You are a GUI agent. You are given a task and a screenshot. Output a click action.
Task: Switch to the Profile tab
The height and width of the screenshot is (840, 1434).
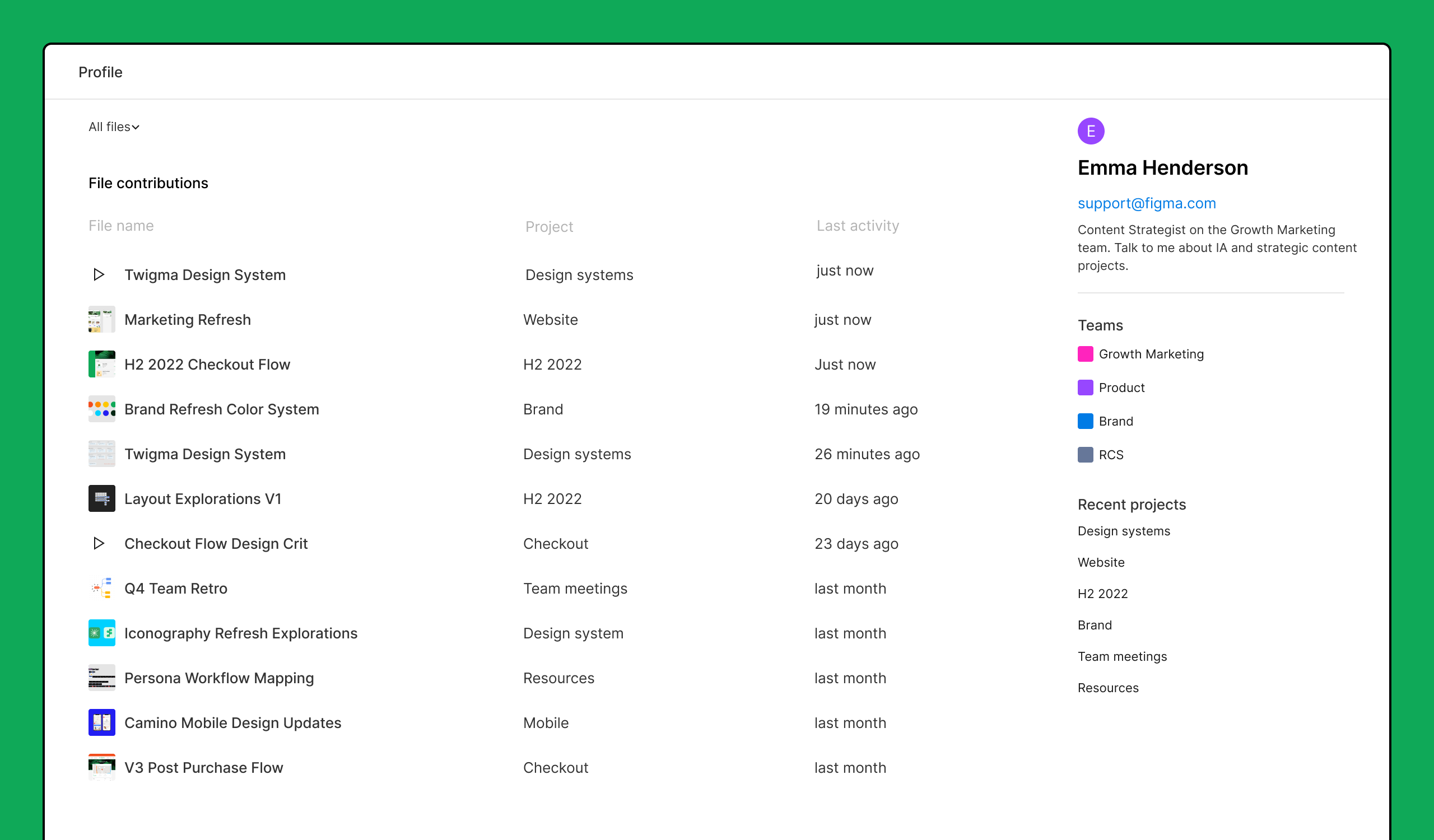click(x=100, y=72)
